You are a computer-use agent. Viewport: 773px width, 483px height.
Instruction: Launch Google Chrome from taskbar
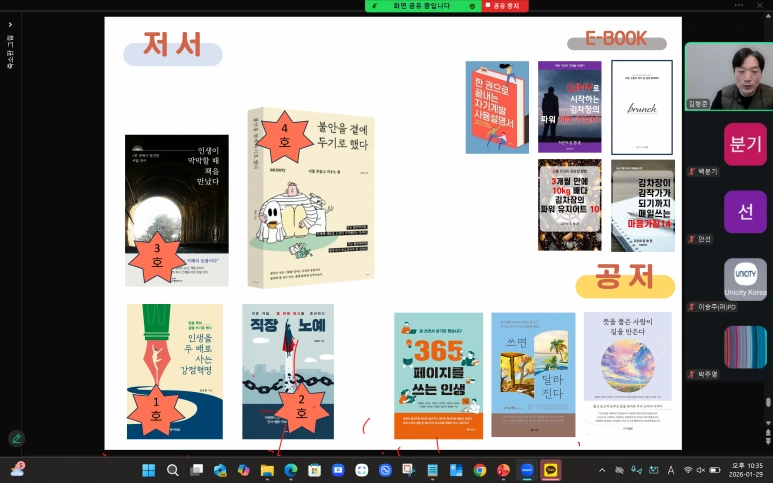480,470
